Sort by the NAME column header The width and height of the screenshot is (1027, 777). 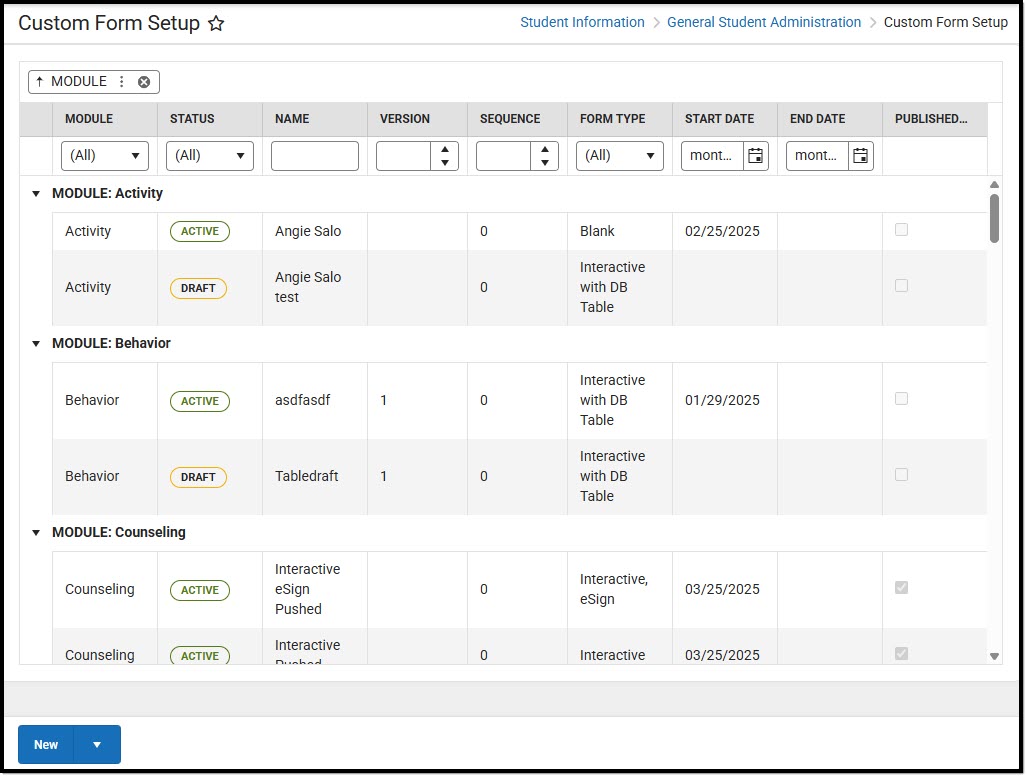point(292,119)
